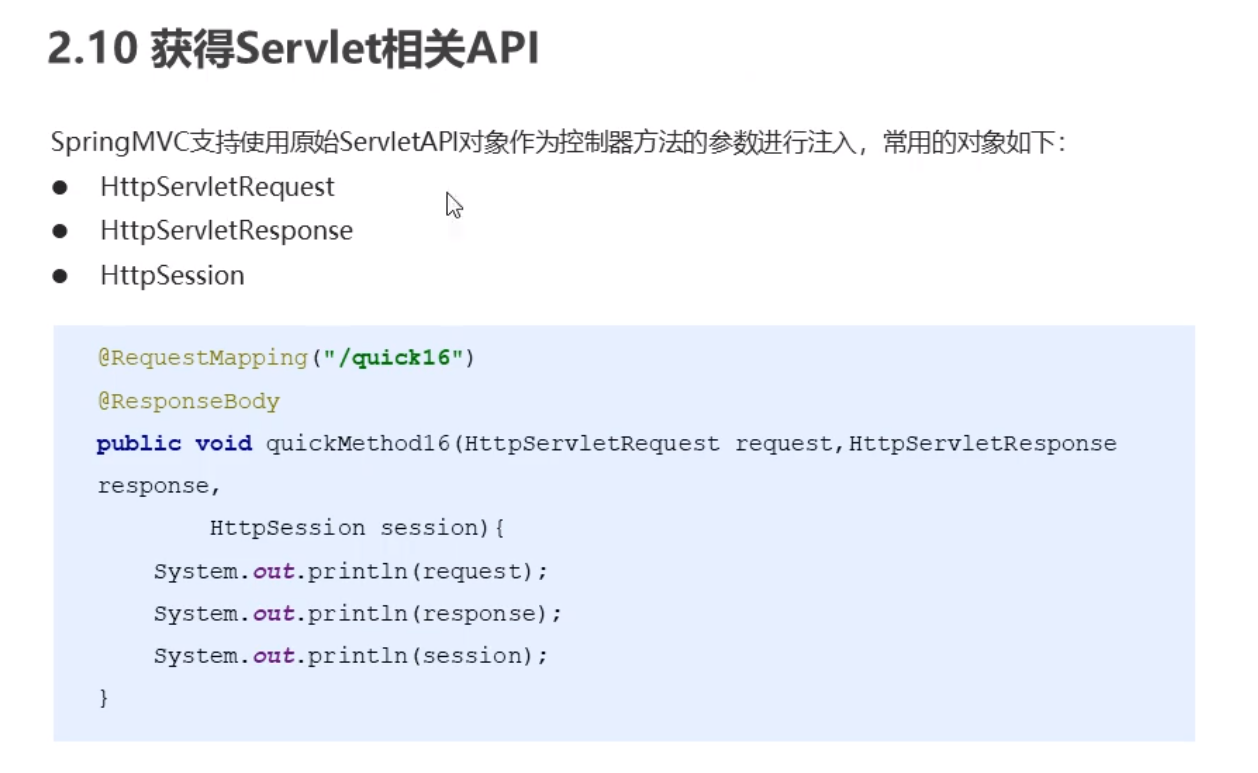1258x773 pixels.
Task: Click the closing brace of the code block
Action: pyautogui.click(x=103, y=698)
